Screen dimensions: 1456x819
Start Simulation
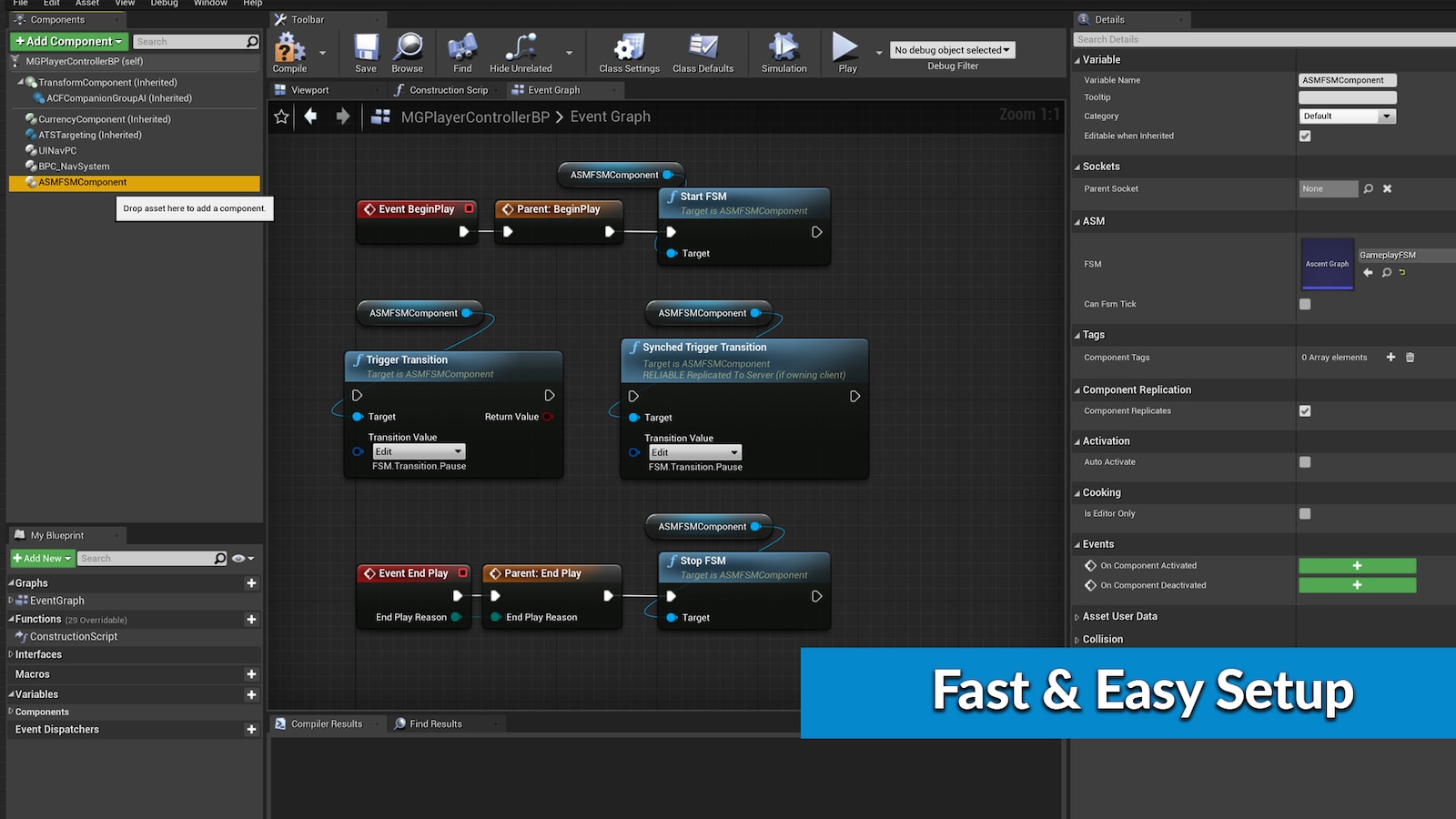coord(784,53)
